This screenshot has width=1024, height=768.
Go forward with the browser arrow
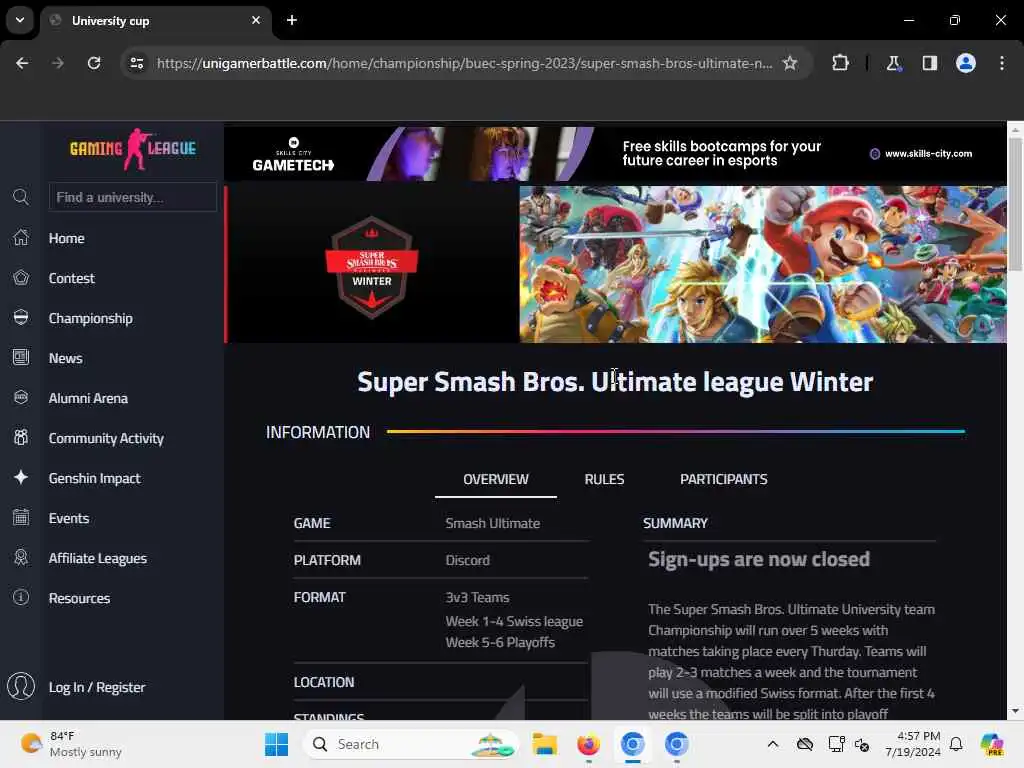pyautogui.click(x=58, y=63)
